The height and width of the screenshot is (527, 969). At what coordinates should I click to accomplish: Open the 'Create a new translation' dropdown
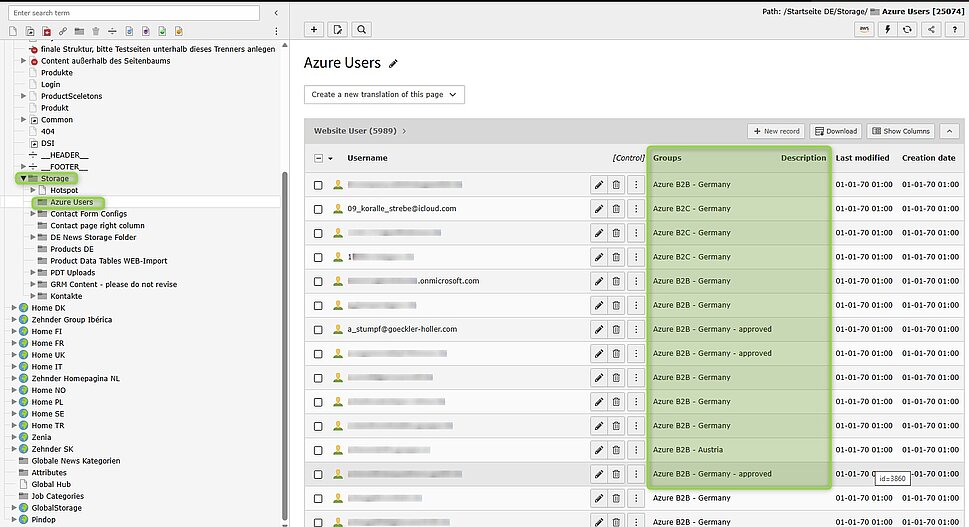[384, 95]
